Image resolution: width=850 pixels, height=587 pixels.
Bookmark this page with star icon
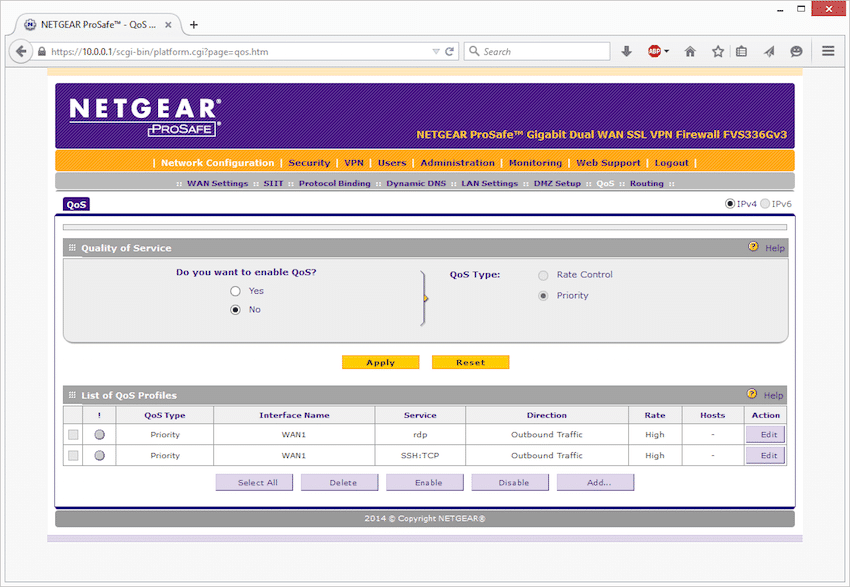718,51
